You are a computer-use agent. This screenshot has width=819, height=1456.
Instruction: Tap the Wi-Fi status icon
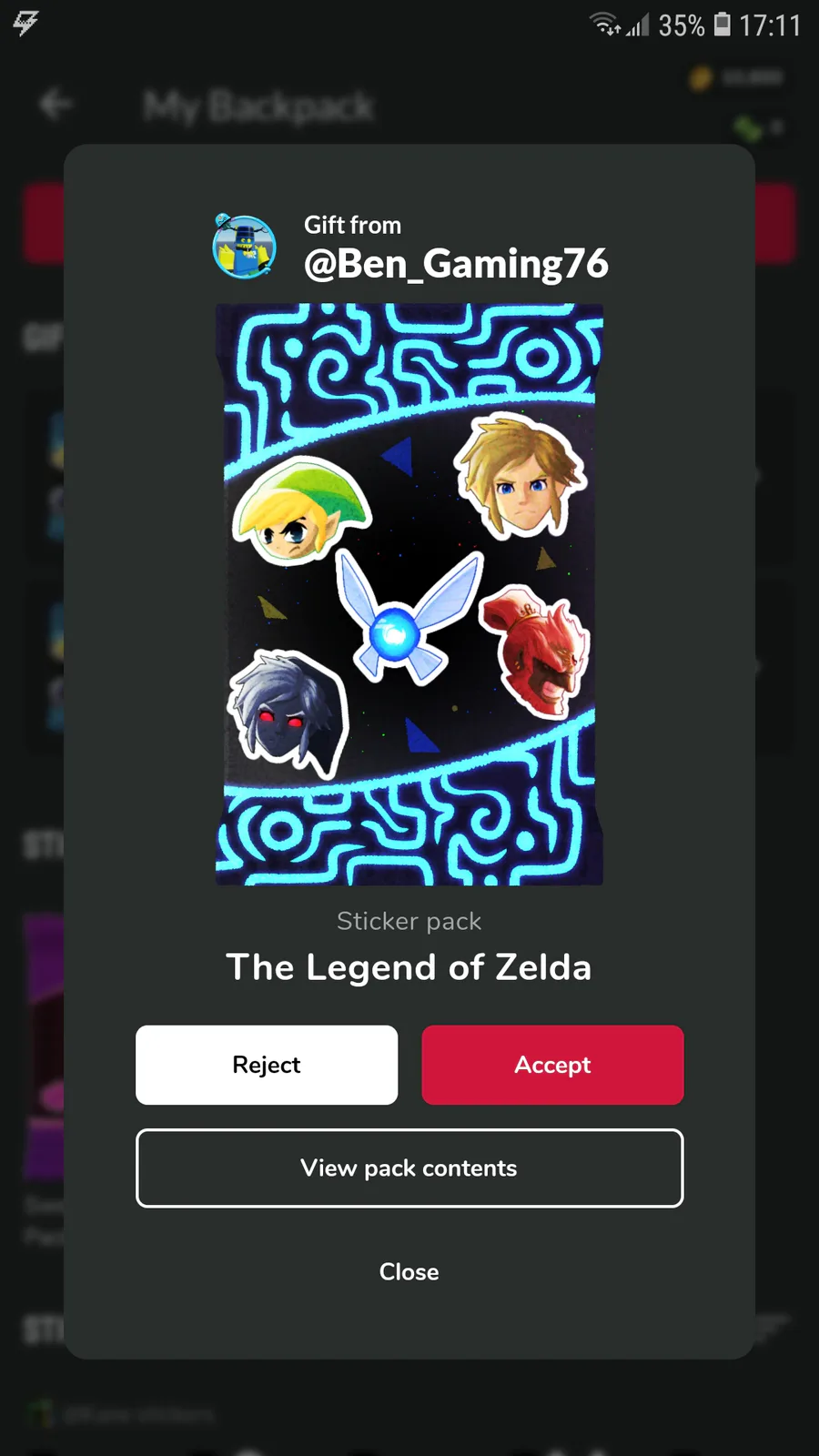[x=606, y=24]
